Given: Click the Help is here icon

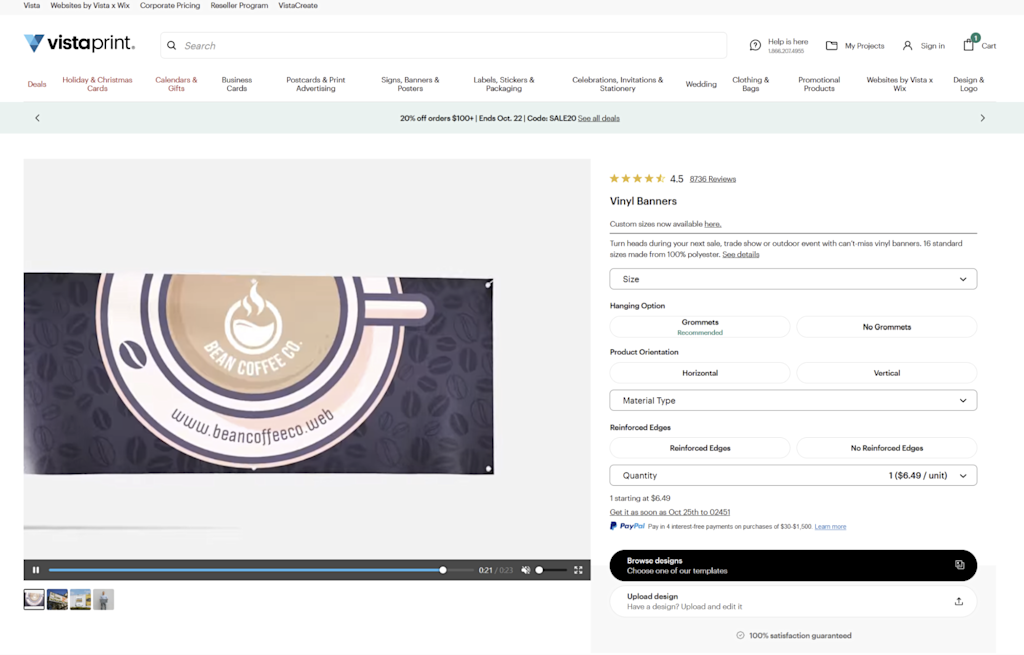Looking at the screenshot, I should click(755, 45).
